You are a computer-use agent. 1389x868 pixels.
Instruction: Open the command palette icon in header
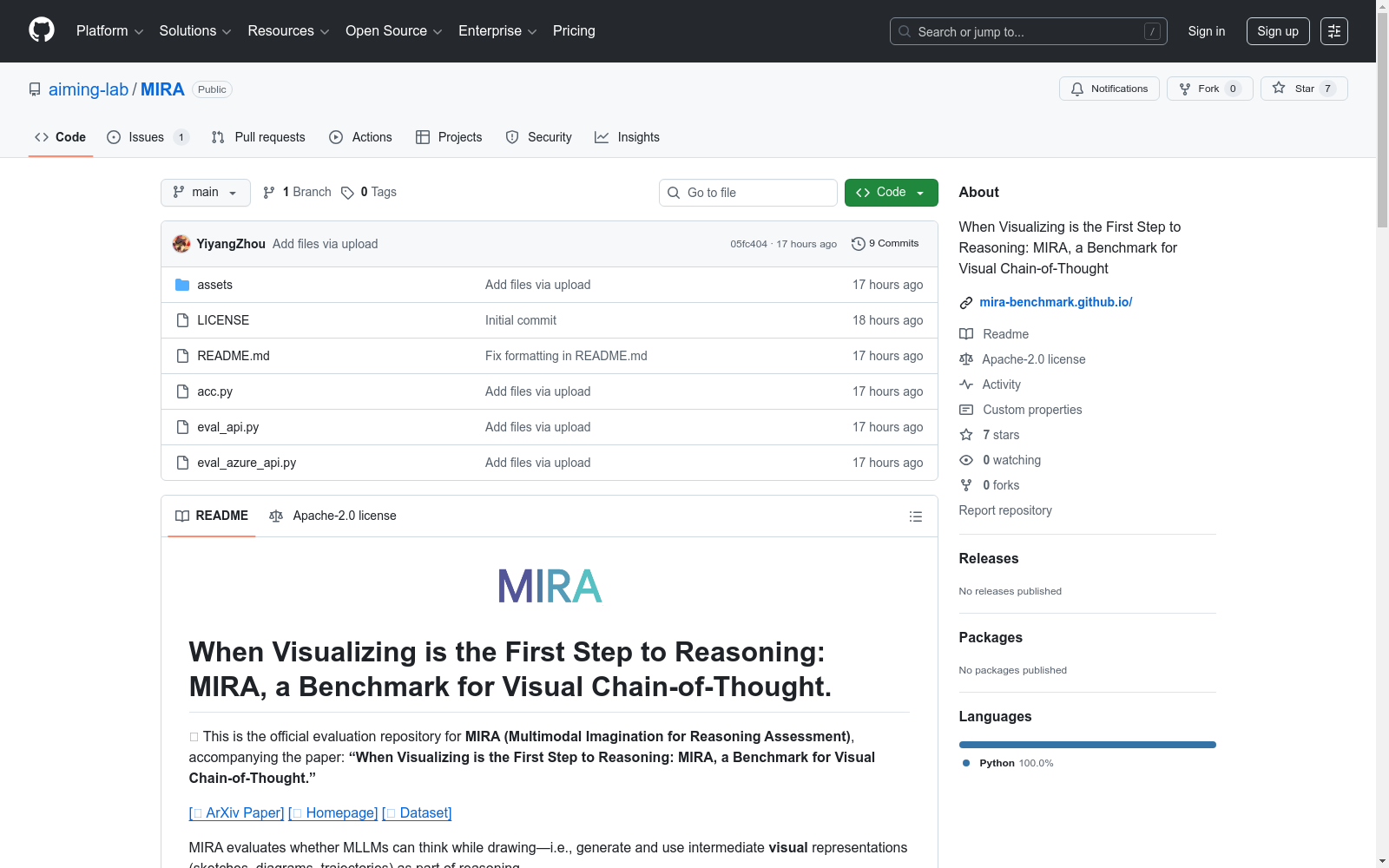coord(1333,31)
